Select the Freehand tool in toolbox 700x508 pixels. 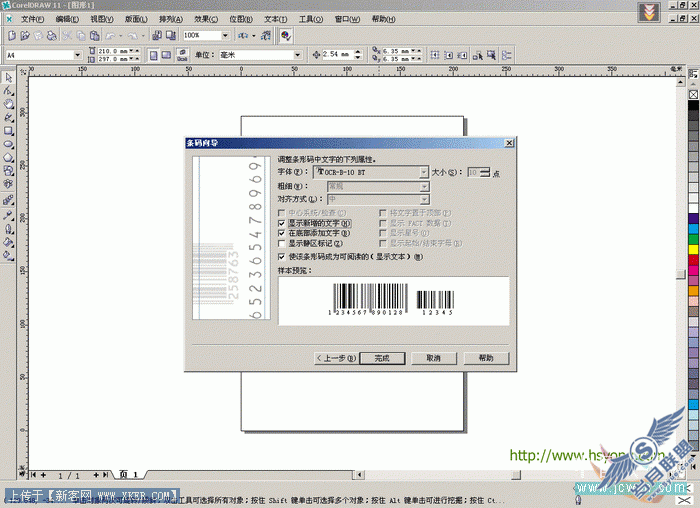pos(8,118)
